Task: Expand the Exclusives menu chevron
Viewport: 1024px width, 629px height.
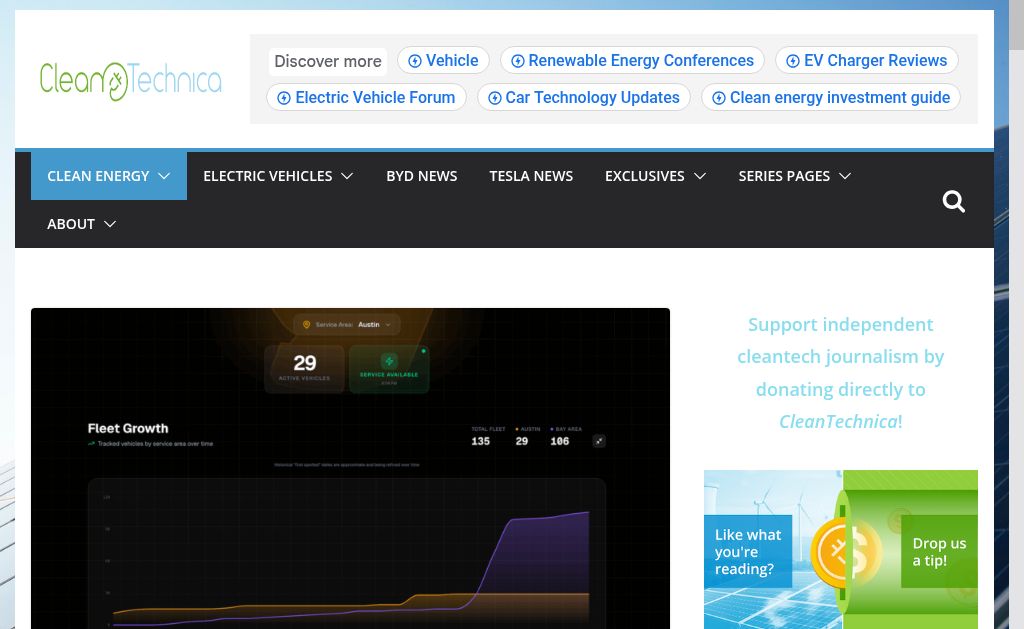Action: coord(700,176)
